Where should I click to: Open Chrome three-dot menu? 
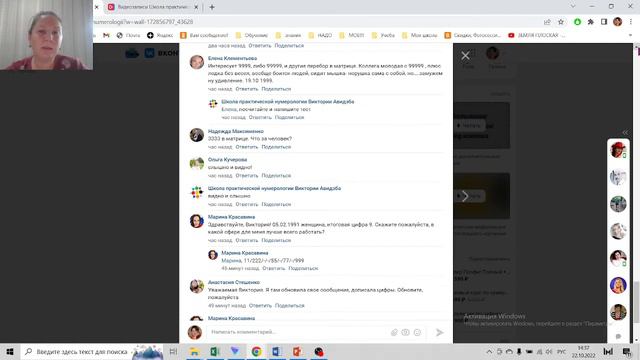631,22
